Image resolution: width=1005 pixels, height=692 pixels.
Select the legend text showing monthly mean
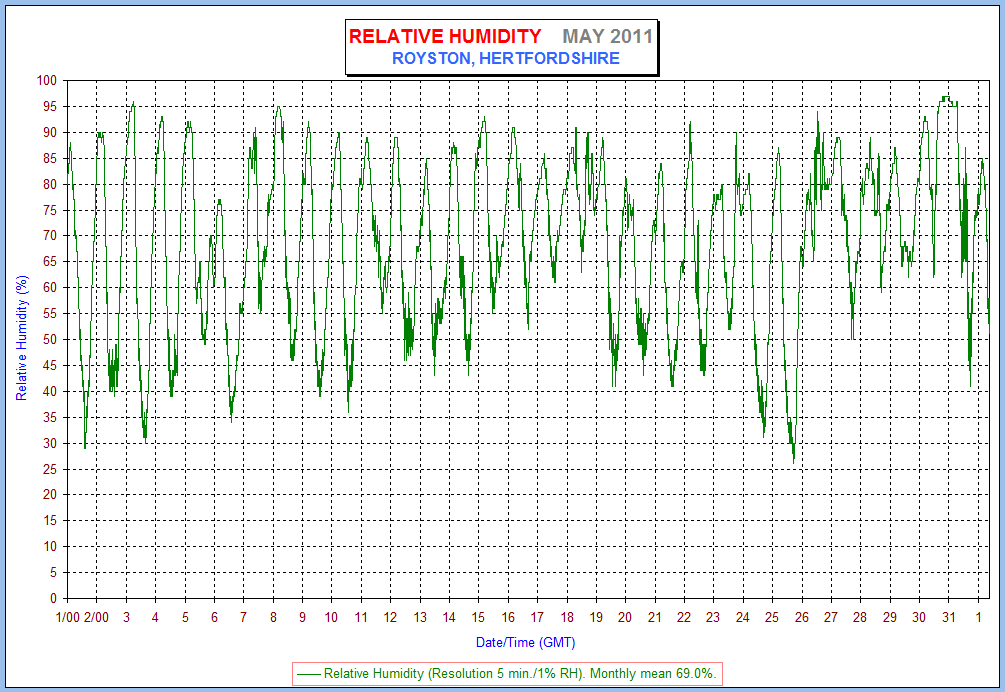[520, 674]
